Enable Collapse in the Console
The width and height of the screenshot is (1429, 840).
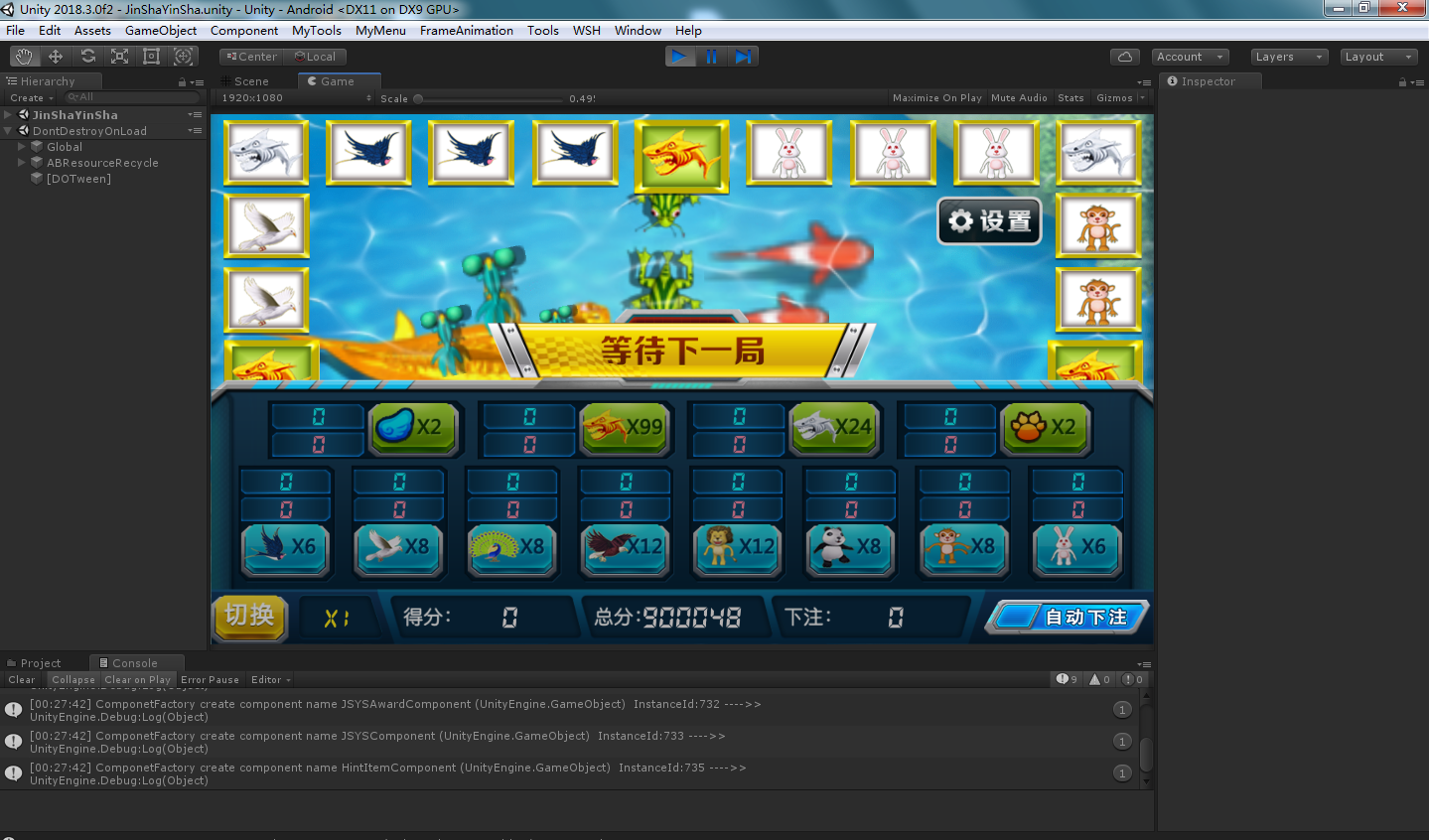(x=72, y=679)
